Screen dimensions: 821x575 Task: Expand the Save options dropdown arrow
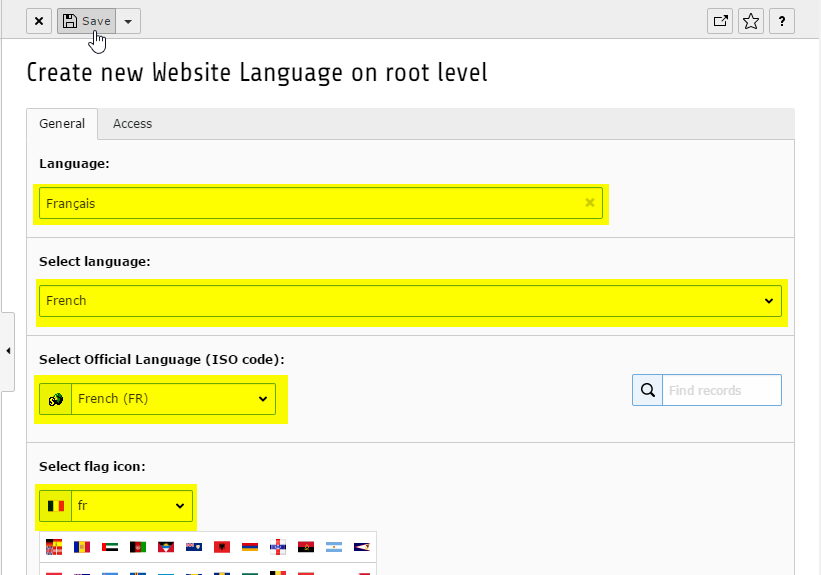pyautogui.click(x=129, y=21)
